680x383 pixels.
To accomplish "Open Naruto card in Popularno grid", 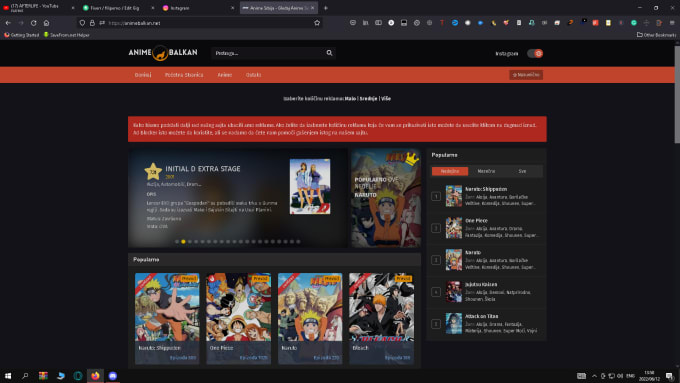I will click(310, 318).
